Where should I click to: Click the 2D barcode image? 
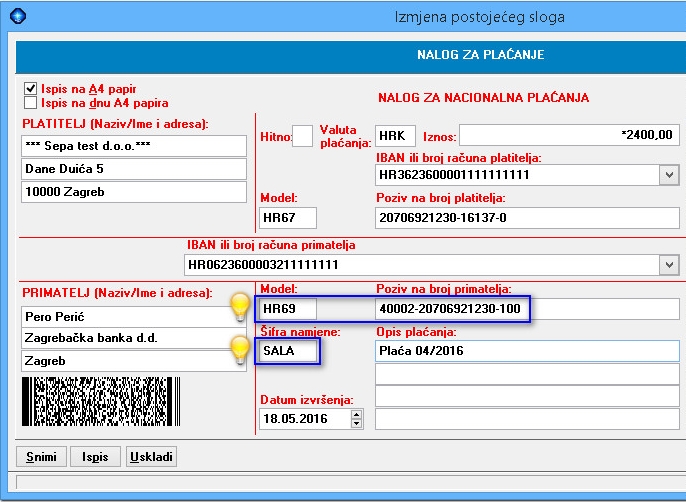101,401
